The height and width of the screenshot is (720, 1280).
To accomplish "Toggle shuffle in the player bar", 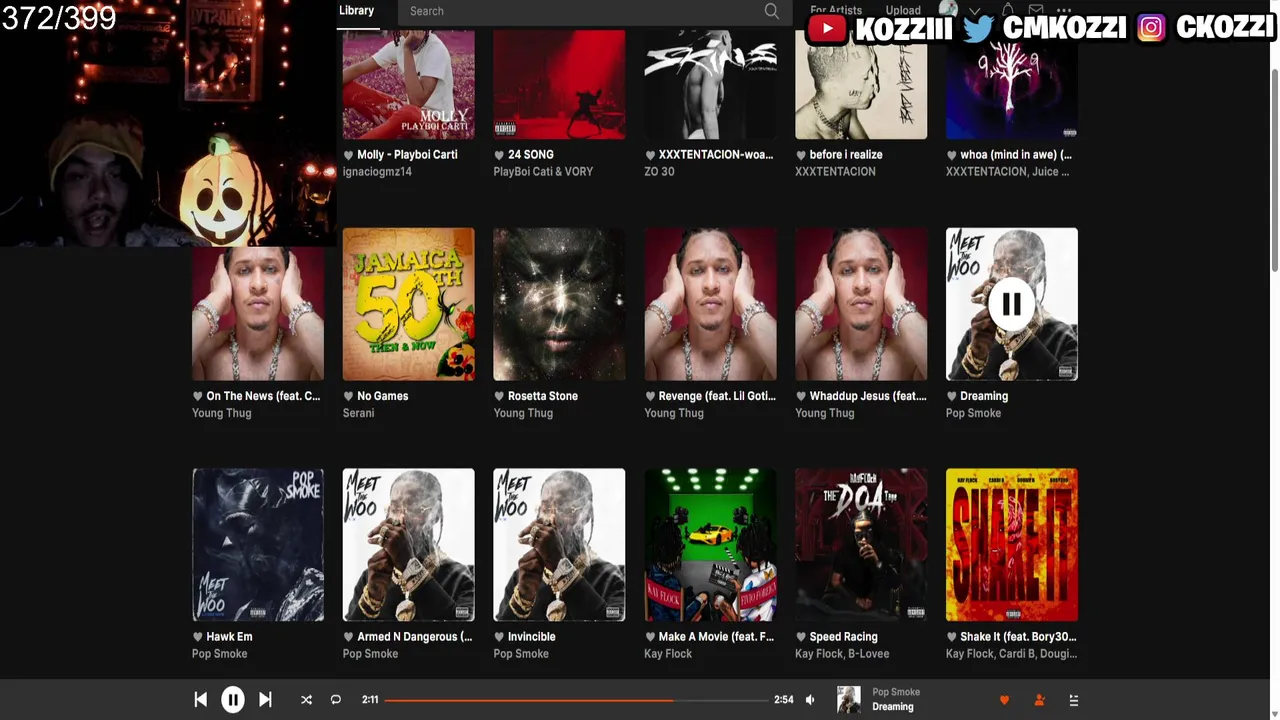I will (x=306, y=700).
